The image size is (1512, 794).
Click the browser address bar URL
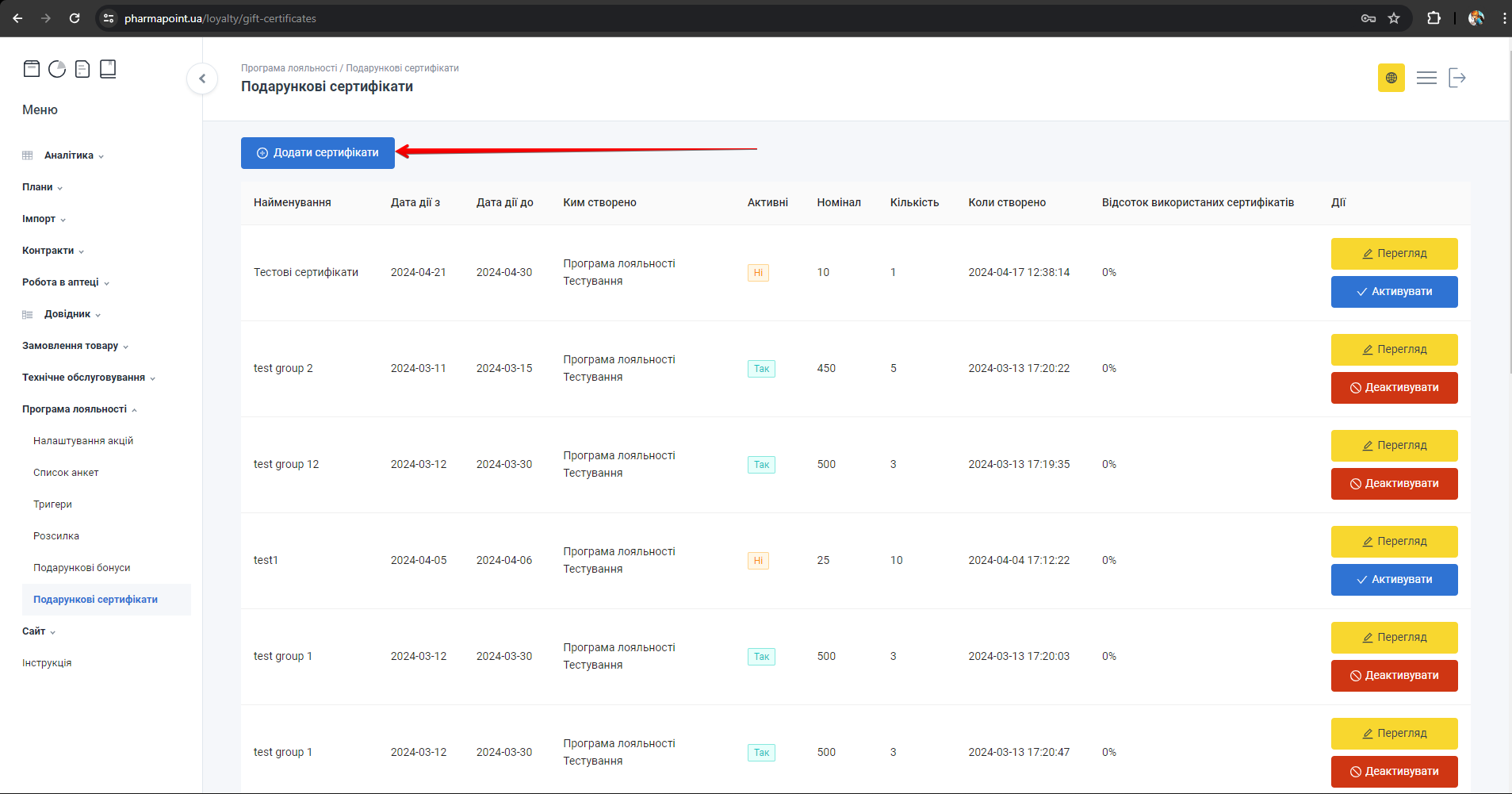(220, 18)
